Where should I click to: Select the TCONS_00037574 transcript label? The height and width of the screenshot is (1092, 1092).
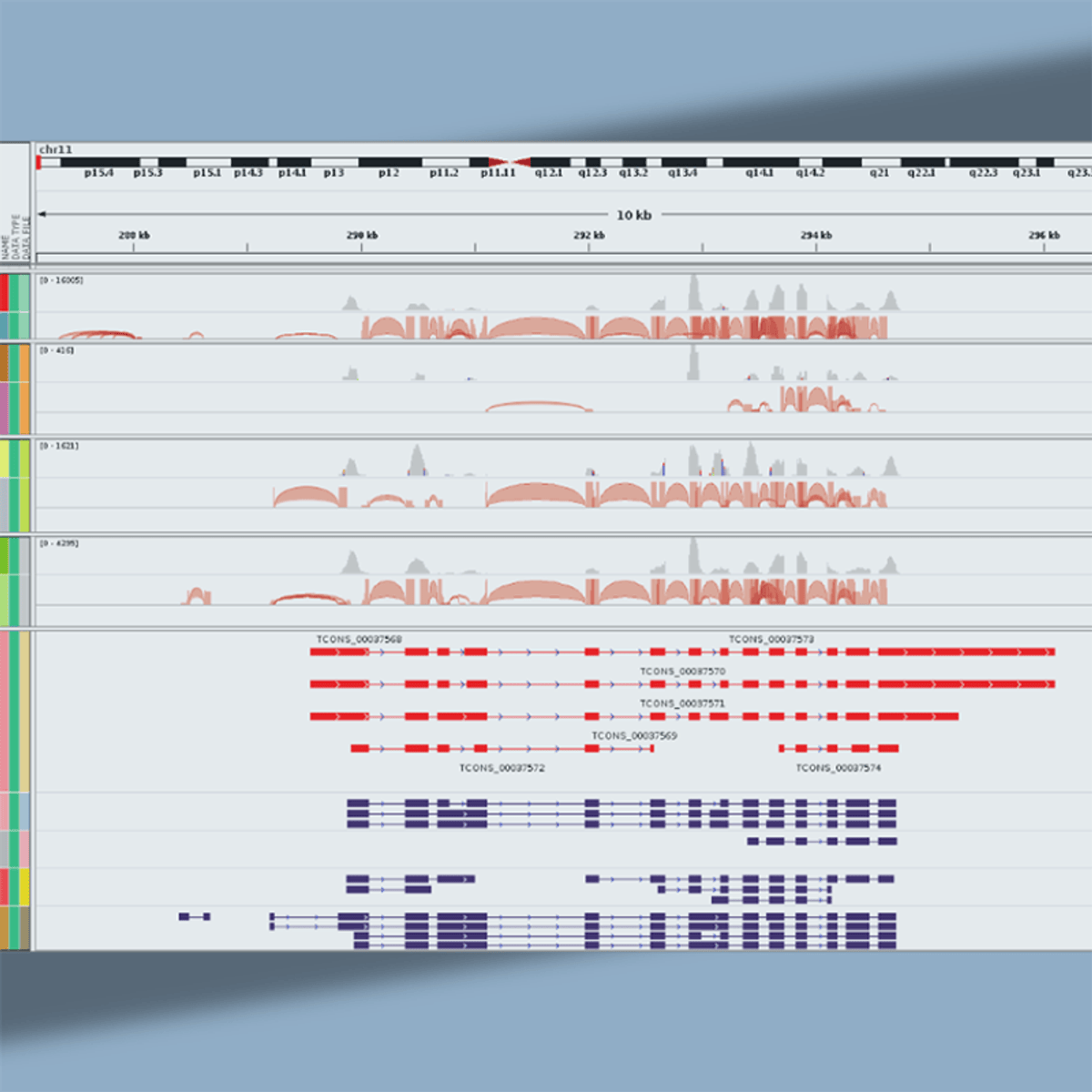point(841,767)
